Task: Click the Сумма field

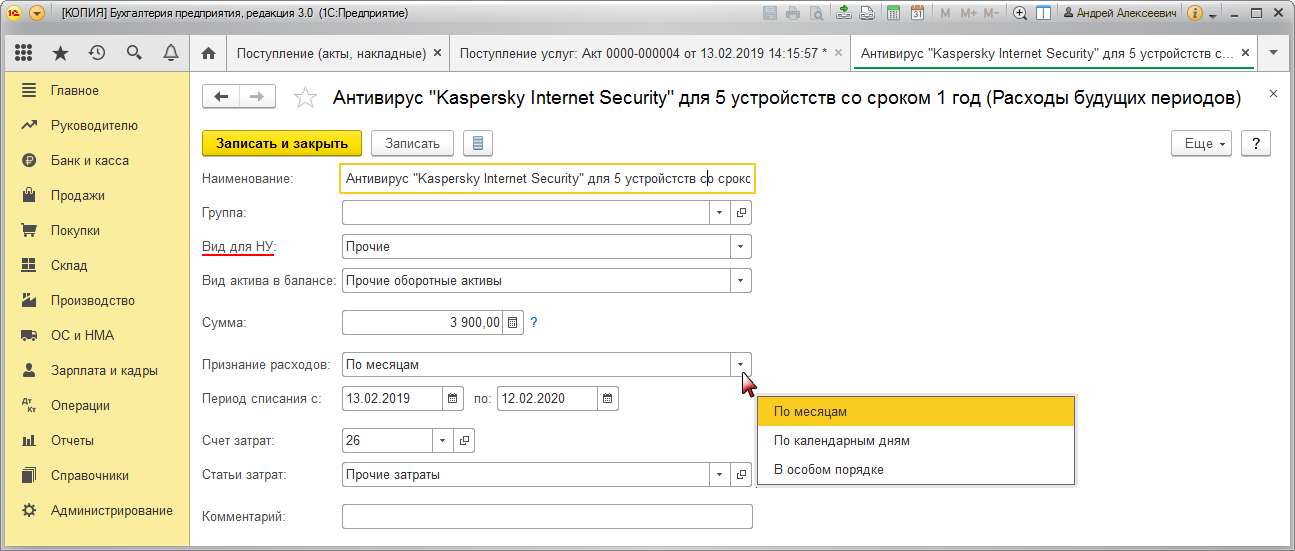Action: [422, 322]
